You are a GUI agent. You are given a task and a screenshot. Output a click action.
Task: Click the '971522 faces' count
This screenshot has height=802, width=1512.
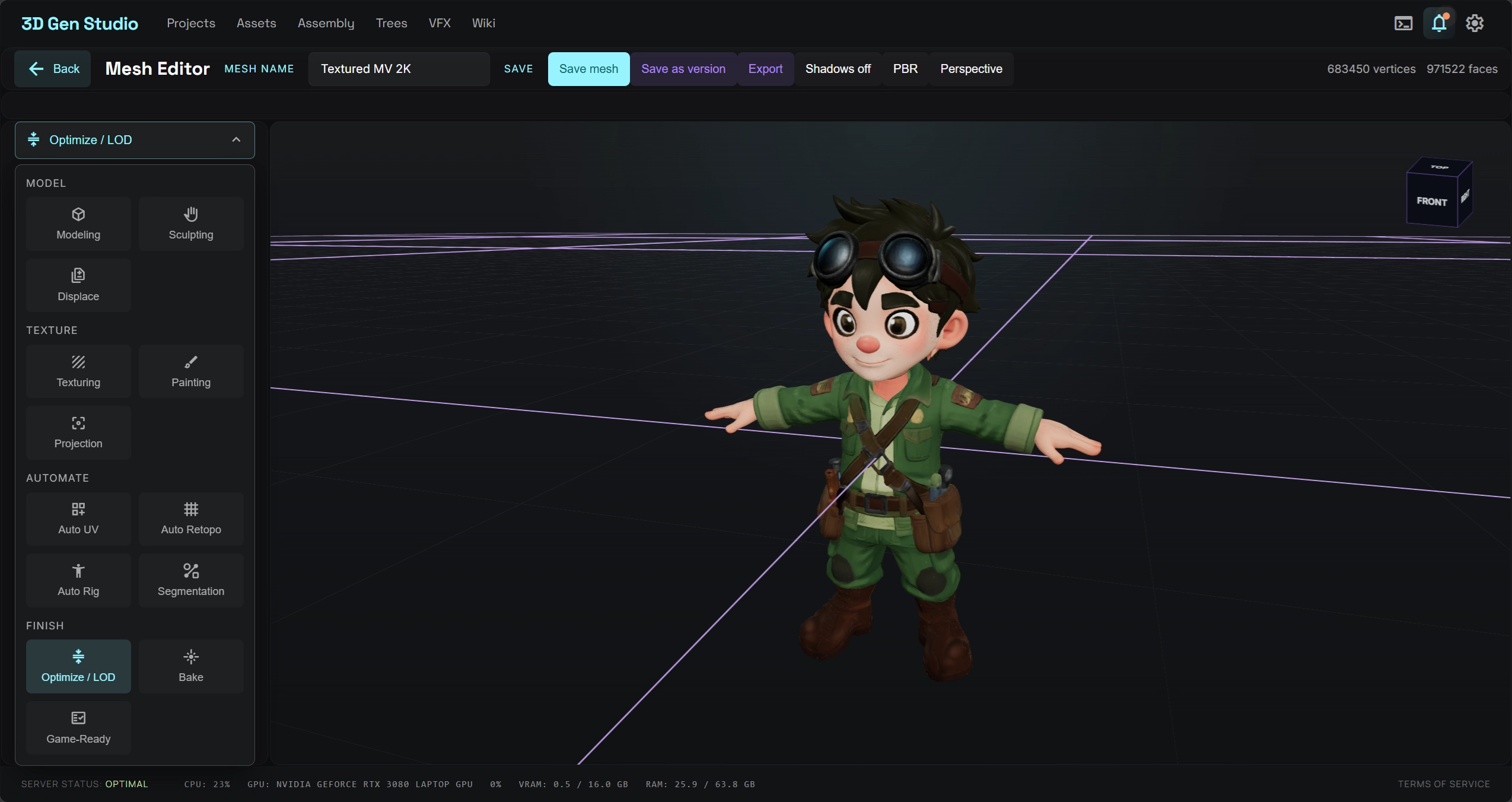pyautogui.click(x=1462, y=69)
